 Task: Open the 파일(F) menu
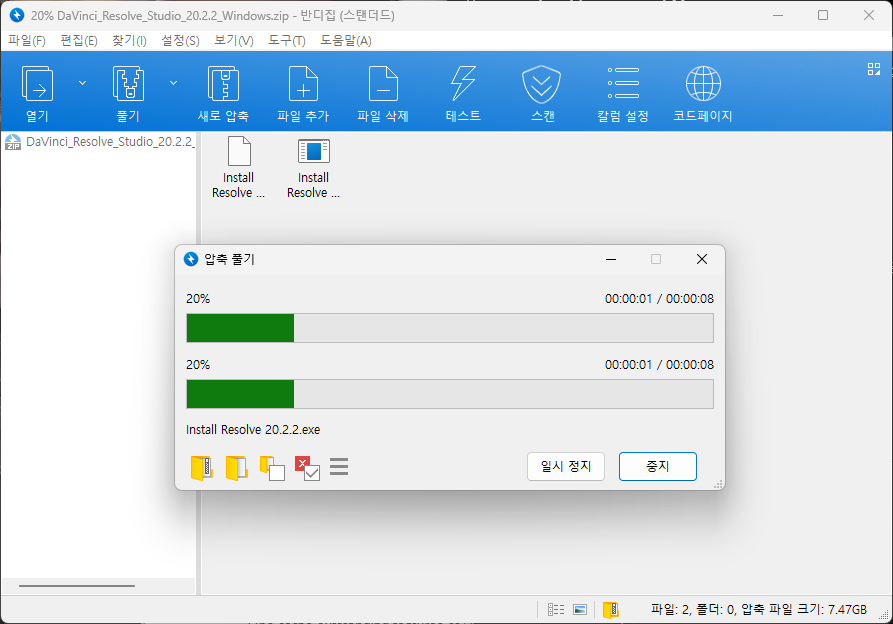27,40
